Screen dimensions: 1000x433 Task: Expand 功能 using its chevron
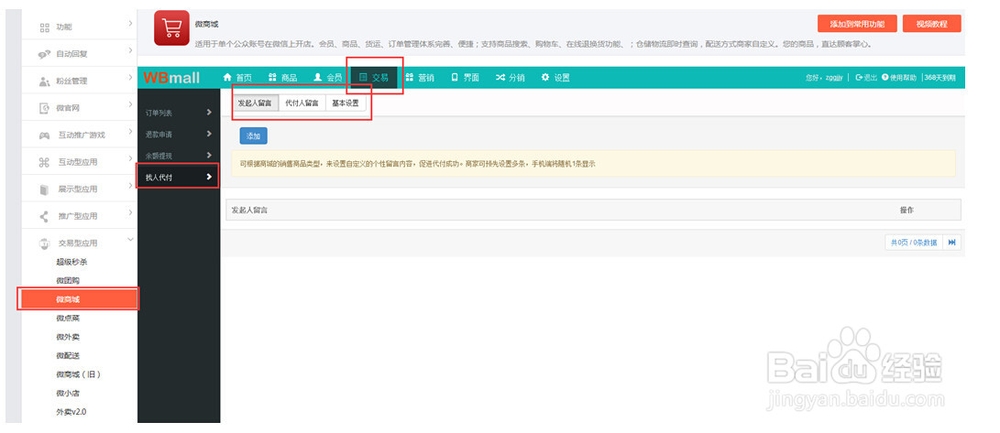[130, 24]
